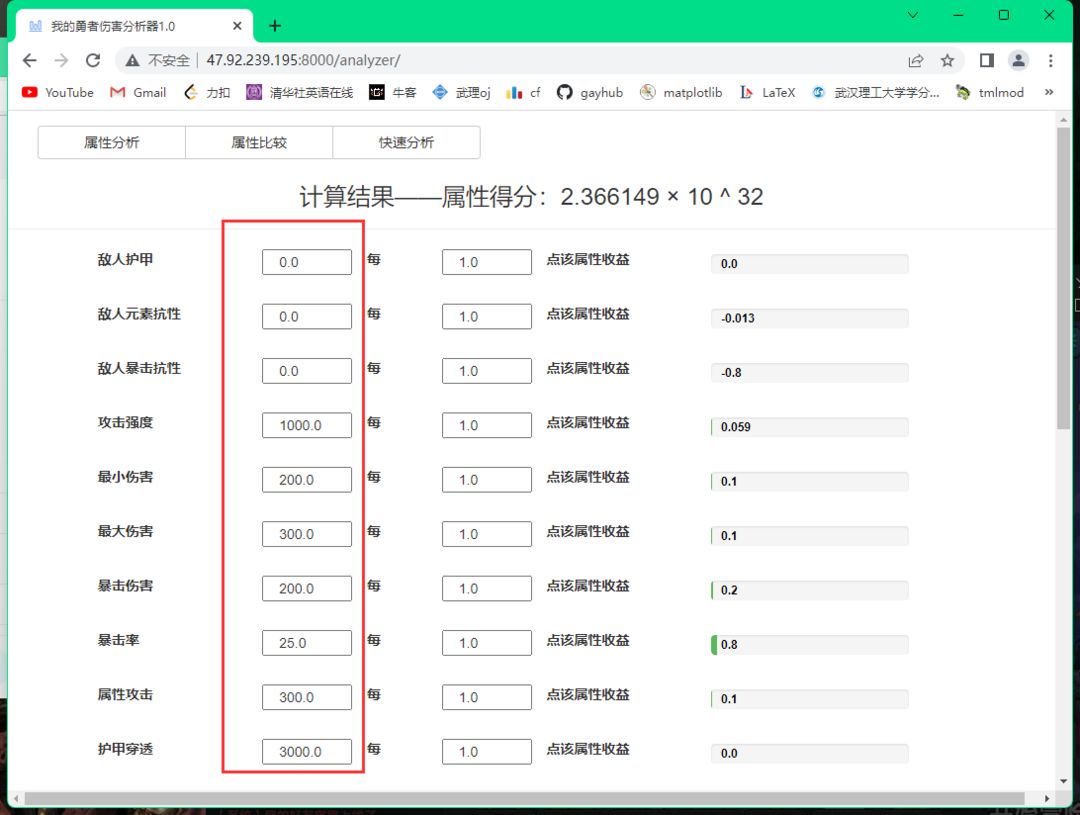The image size is (1080, 815).
Task: Click the 攻击强度 benefit bar showing 0.059
Action: 809,427
